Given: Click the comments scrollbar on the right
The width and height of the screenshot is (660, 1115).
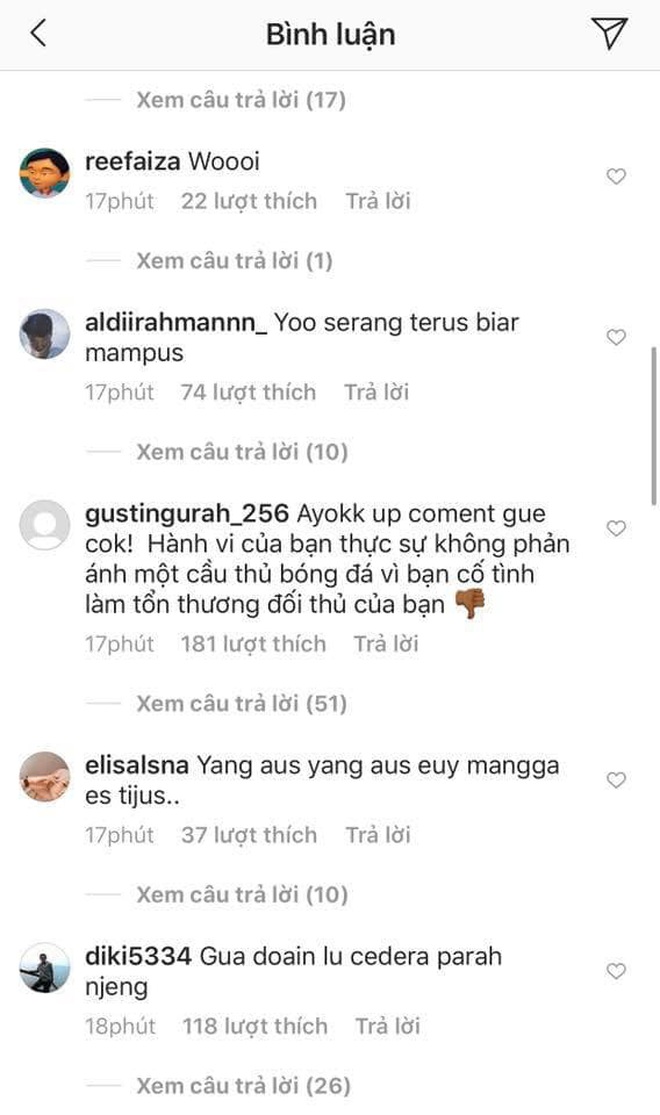Looking at the screenshot, I should click(654, 427).
